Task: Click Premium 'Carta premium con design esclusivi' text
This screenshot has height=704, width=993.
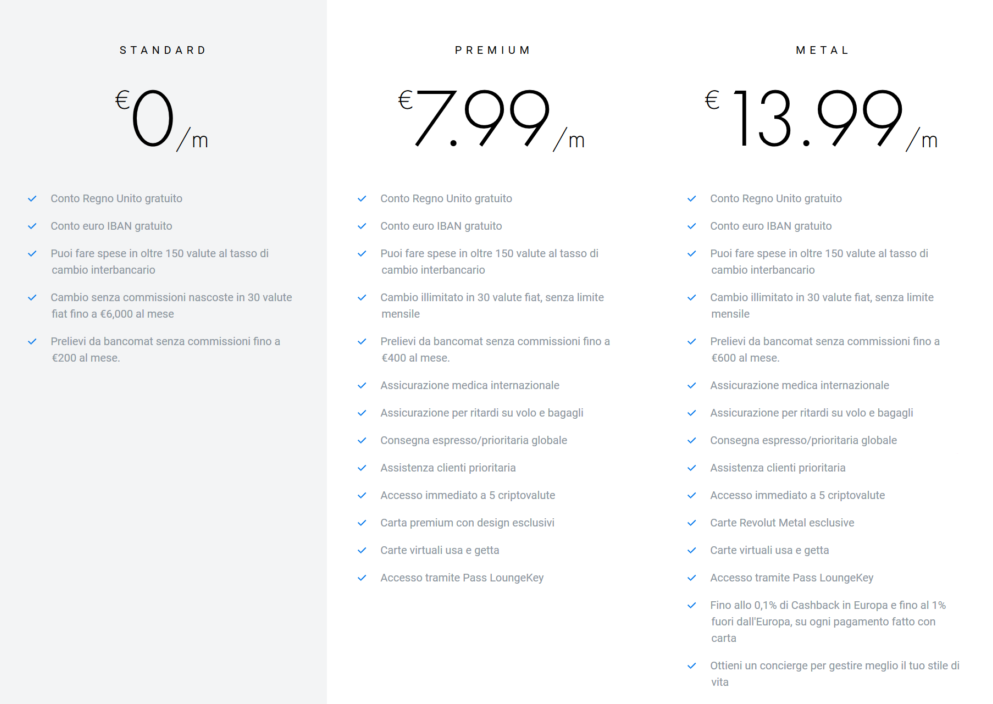Action: point(467,523)
